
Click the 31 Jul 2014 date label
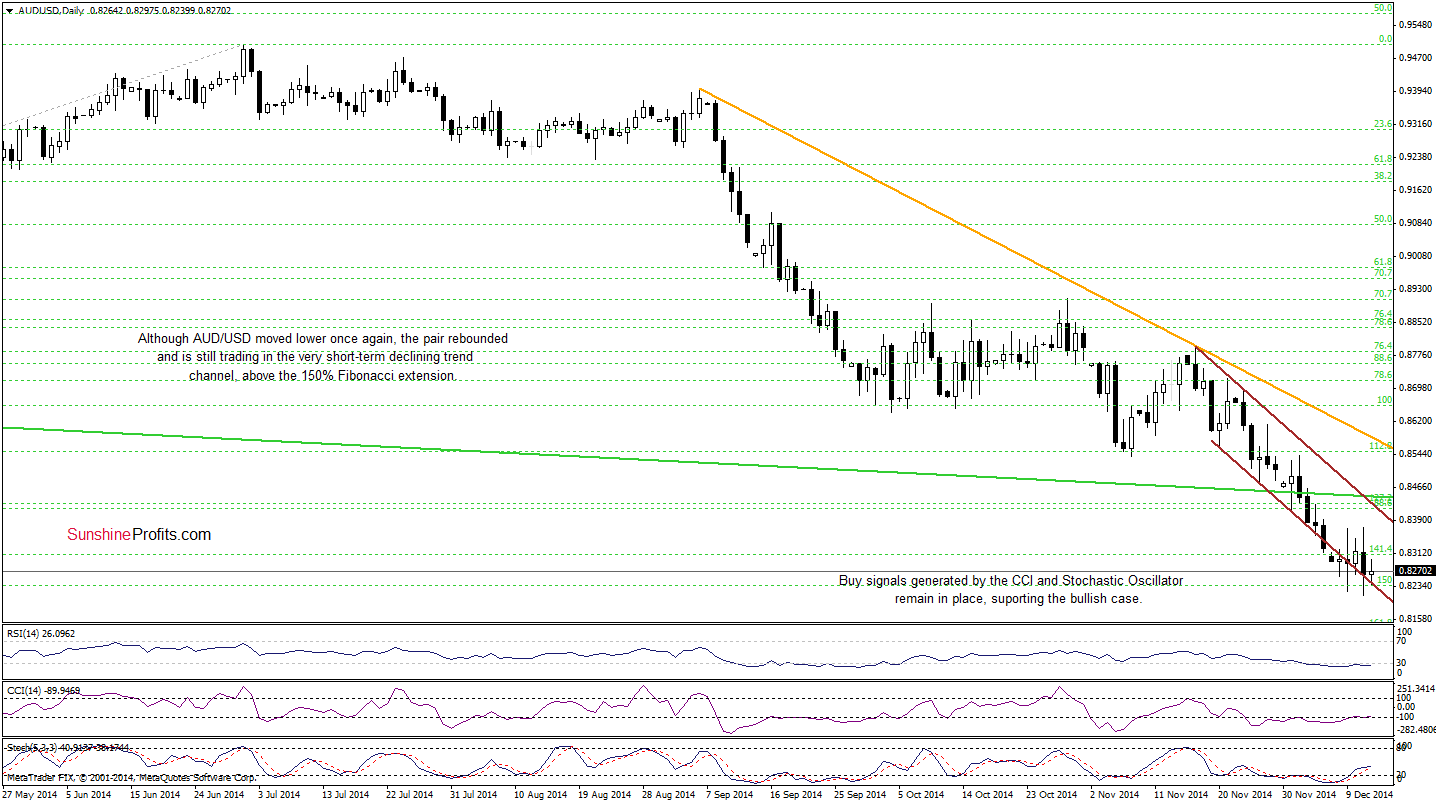coord(473,795)
